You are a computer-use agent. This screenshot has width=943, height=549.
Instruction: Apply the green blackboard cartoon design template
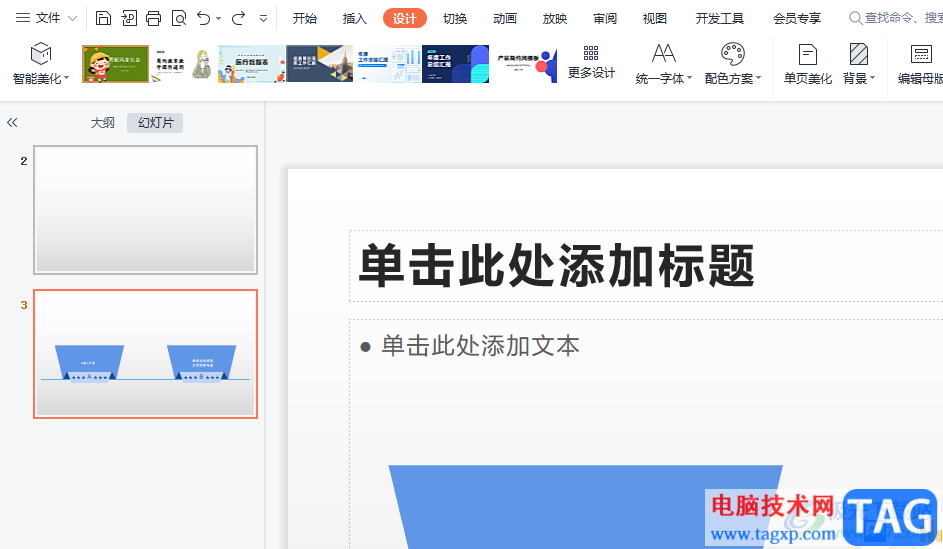pyautogui.click(x=115, y=64)
